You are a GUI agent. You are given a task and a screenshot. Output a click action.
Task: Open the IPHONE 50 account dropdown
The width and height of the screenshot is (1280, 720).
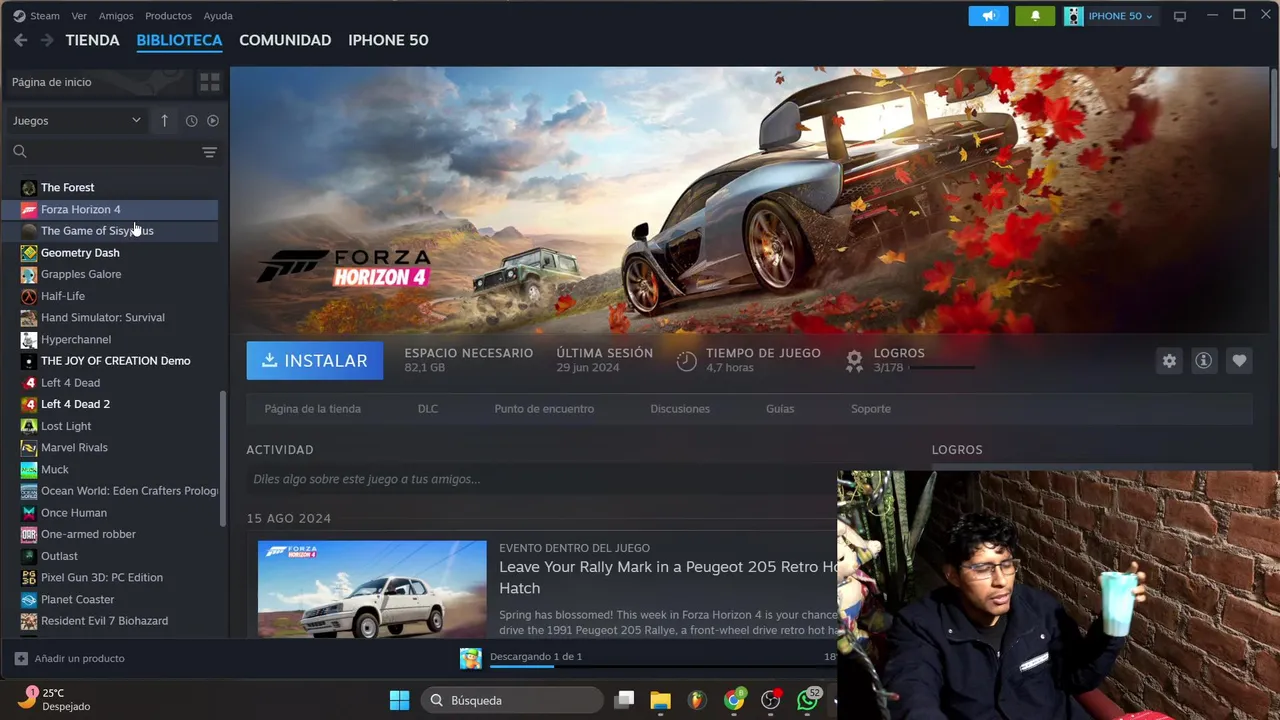coord(1110,16)
